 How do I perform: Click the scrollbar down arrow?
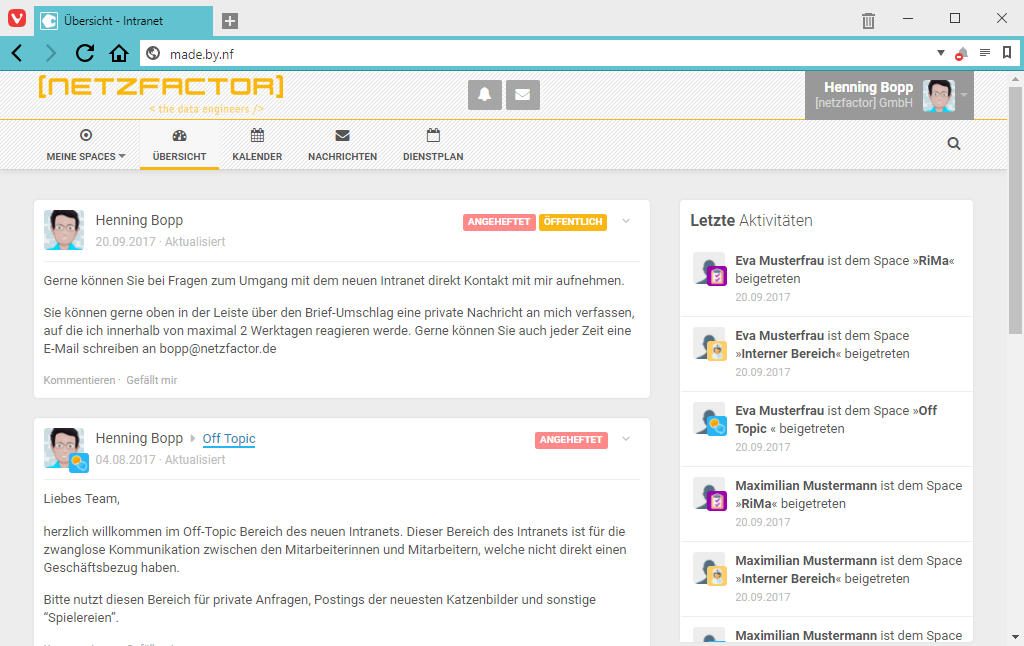click(1015, 636)
